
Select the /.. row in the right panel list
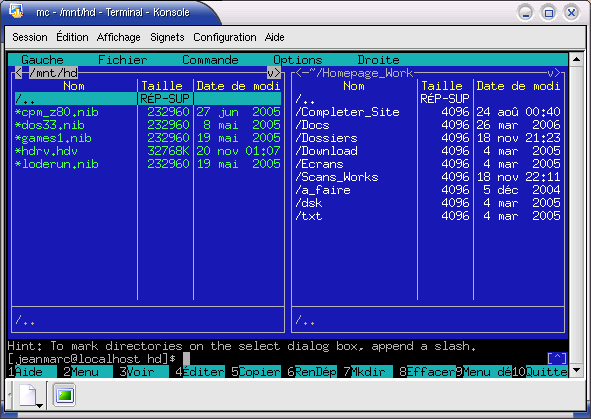[428, 99]
